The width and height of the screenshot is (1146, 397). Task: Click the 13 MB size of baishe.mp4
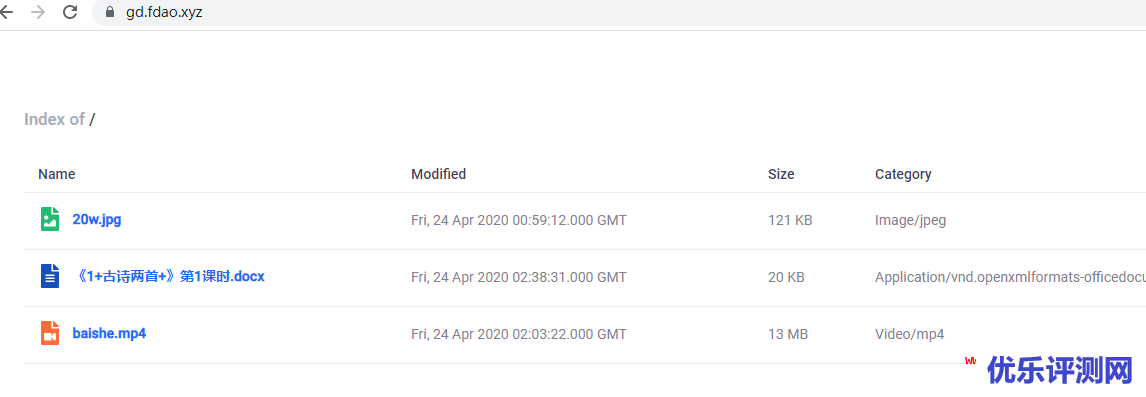click(x=788, y=334)
